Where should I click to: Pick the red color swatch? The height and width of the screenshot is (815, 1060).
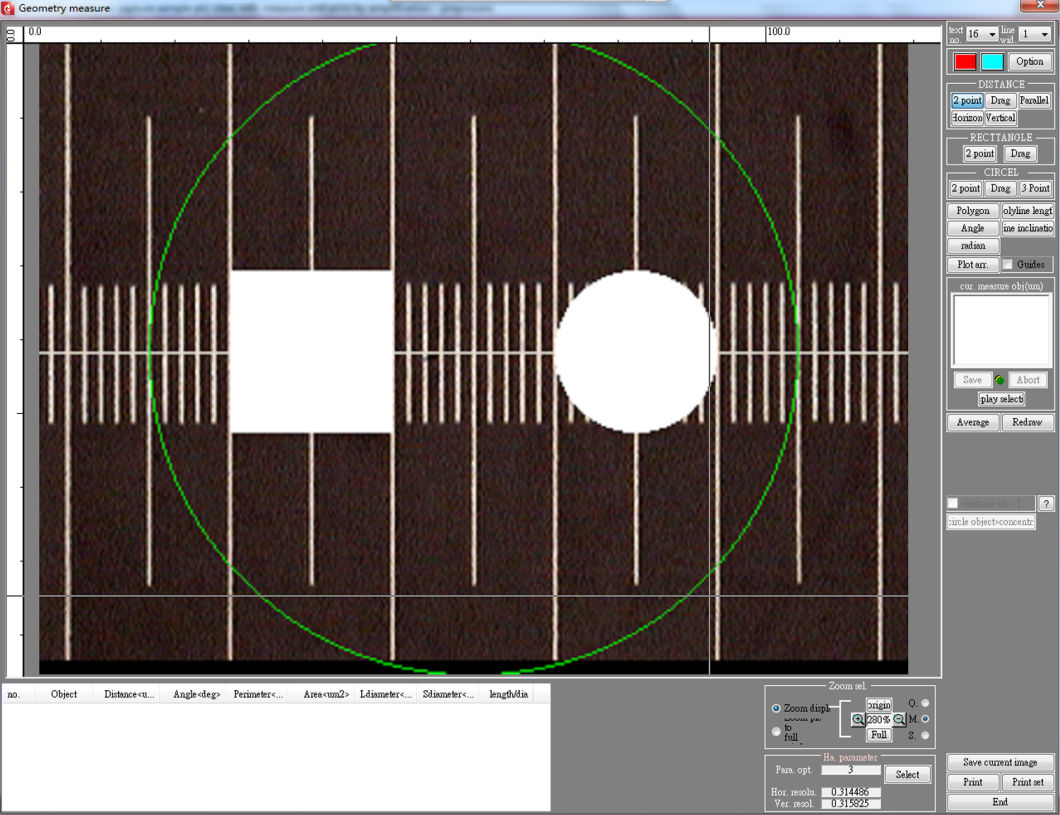[x=965, y=62]
